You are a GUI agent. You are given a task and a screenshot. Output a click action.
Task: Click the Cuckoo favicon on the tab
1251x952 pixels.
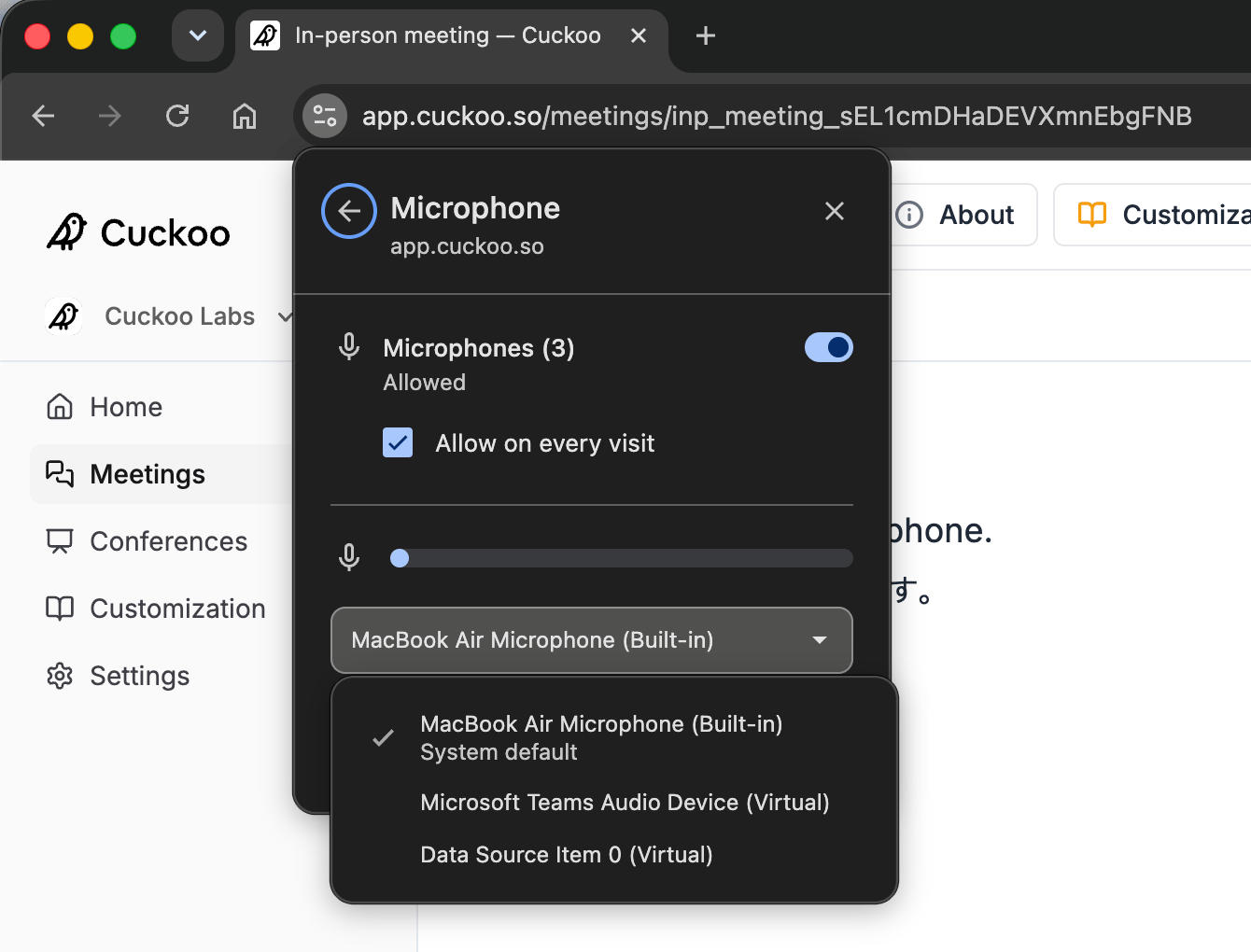pyautogui.click(x=265, y=35)
